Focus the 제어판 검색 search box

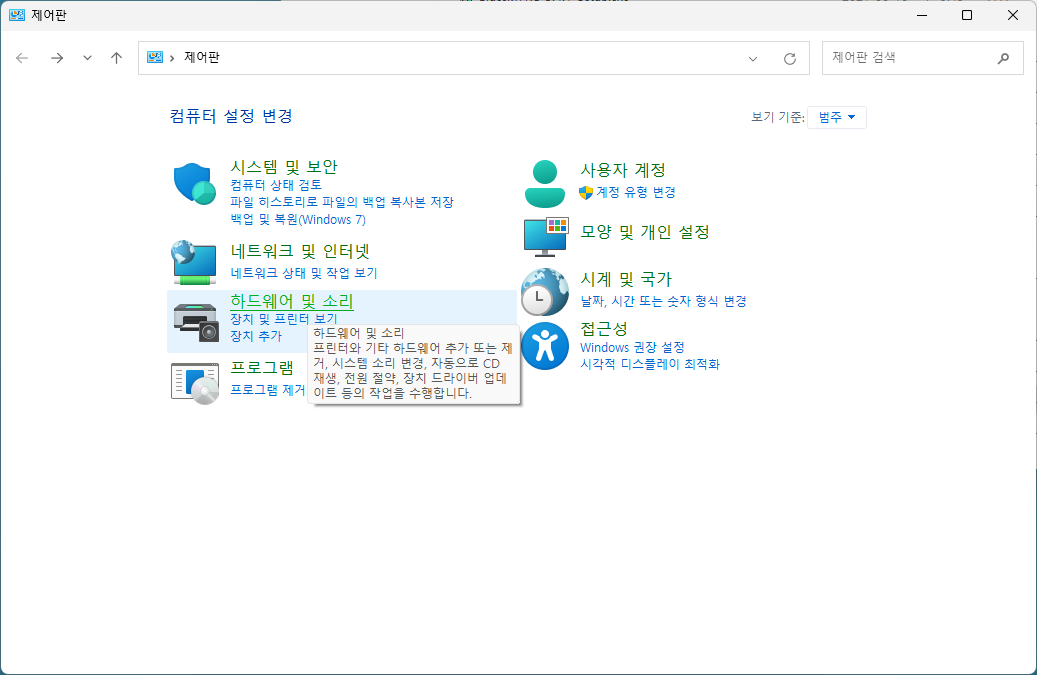tap(922, 58)
